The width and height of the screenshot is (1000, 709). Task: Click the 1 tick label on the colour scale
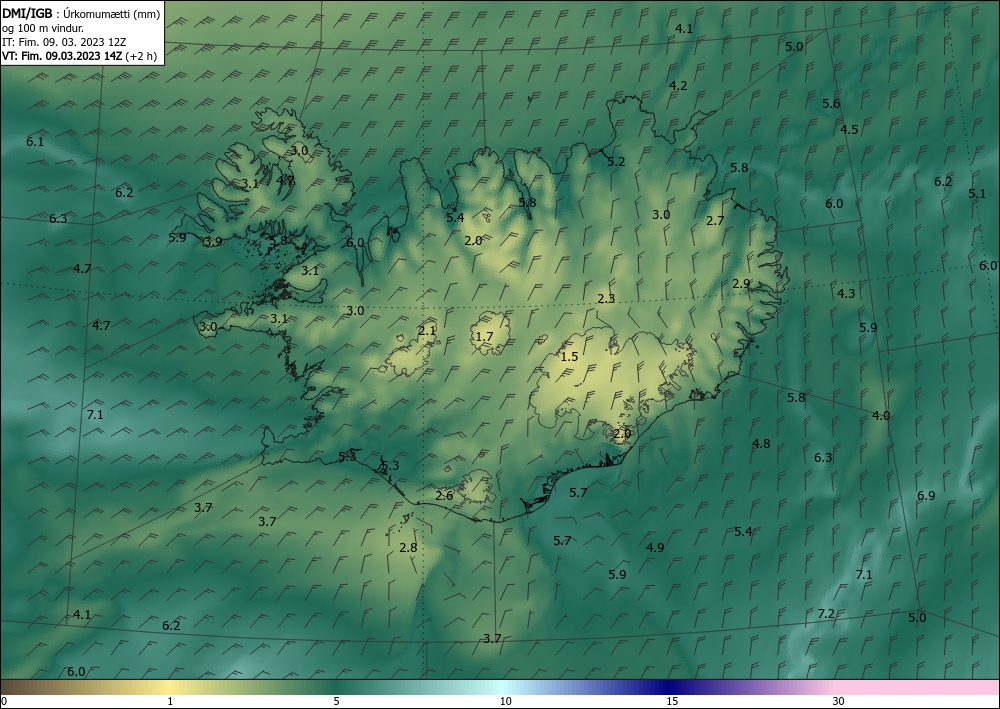[x=170, y=702]
